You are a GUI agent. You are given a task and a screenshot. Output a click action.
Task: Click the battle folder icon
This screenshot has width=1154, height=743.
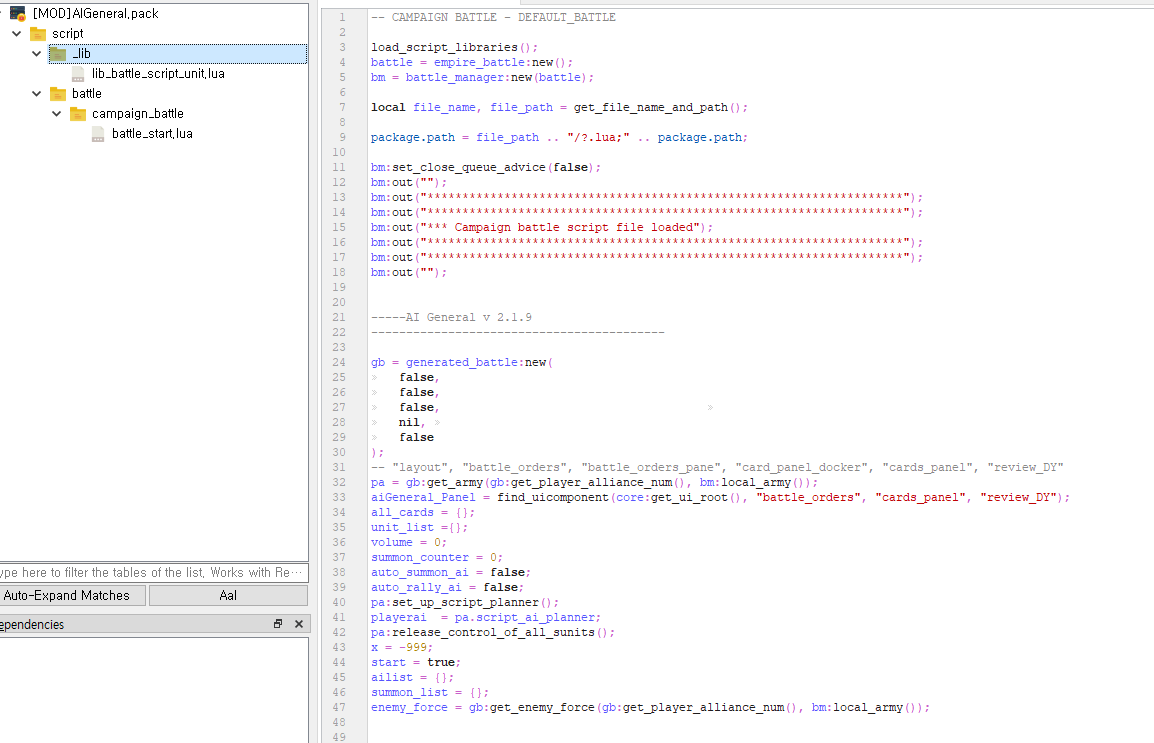(x=58, y=94)
